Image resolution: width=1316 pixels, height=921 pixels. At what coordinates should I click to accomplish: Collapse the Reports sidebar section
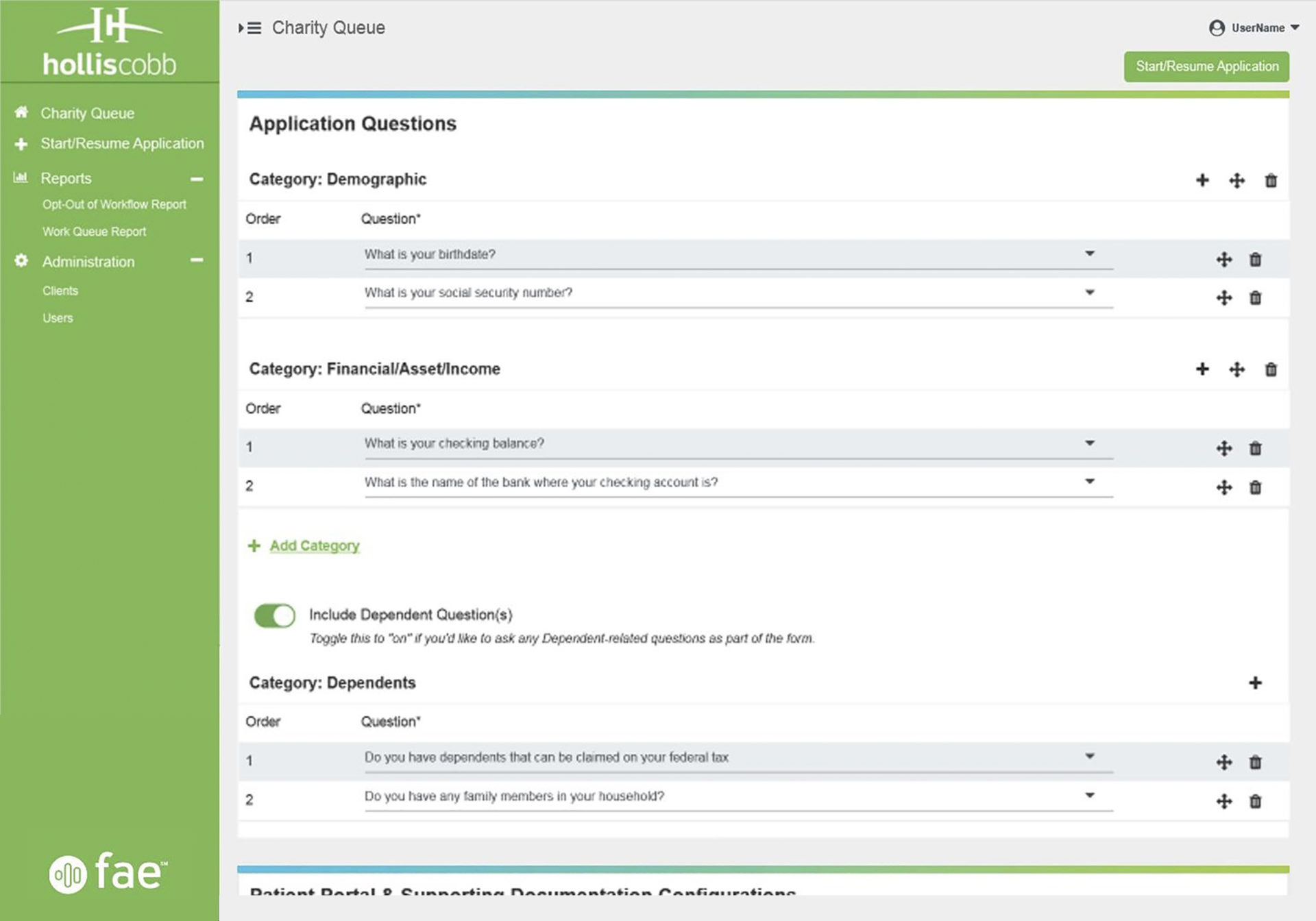coord(197,179)
